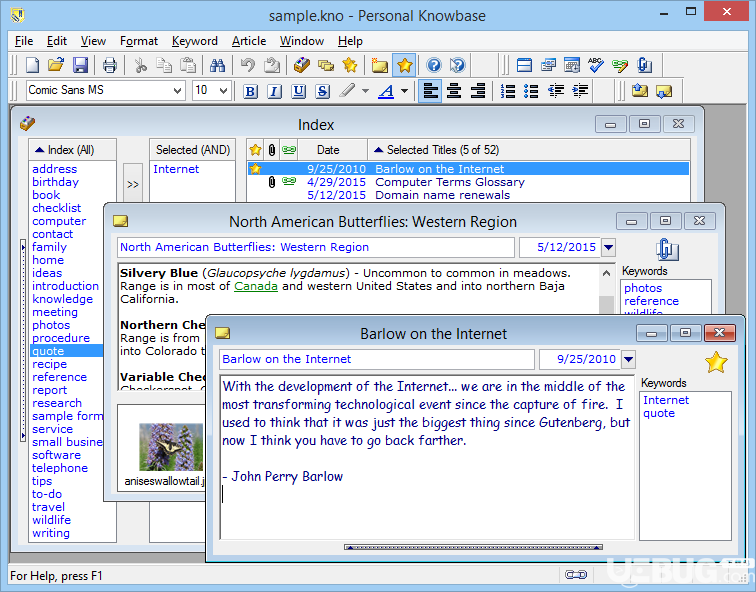Toggle favorite star button in main toolbar
The image size is (756, 592).
coord(405,65)
